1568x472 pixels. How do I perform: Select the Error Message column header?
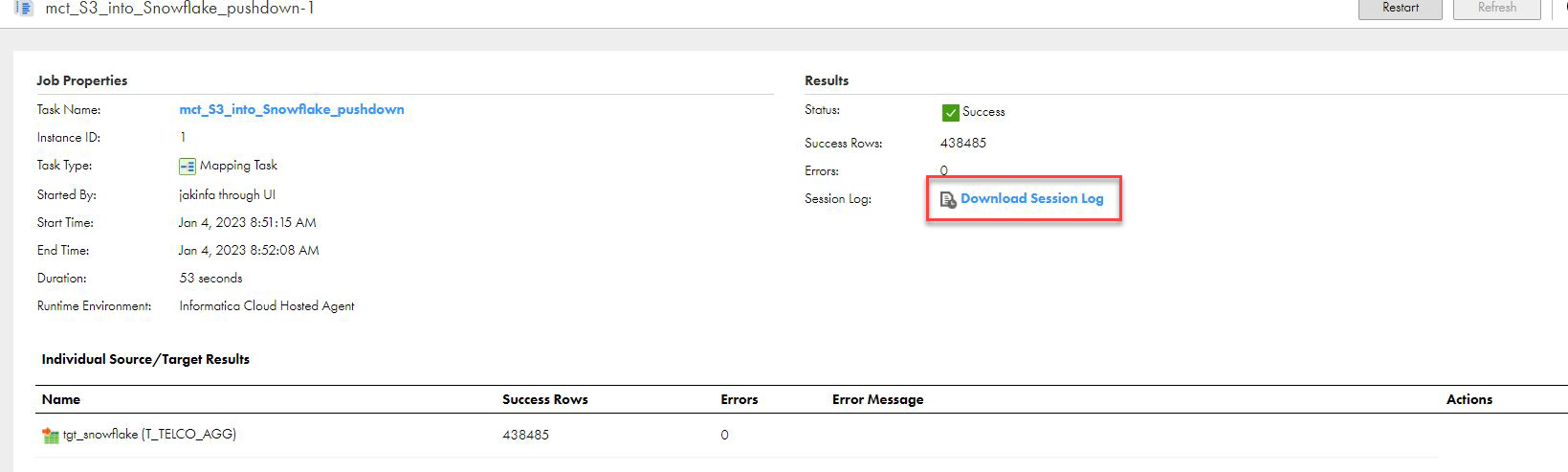tap(877, 400)
